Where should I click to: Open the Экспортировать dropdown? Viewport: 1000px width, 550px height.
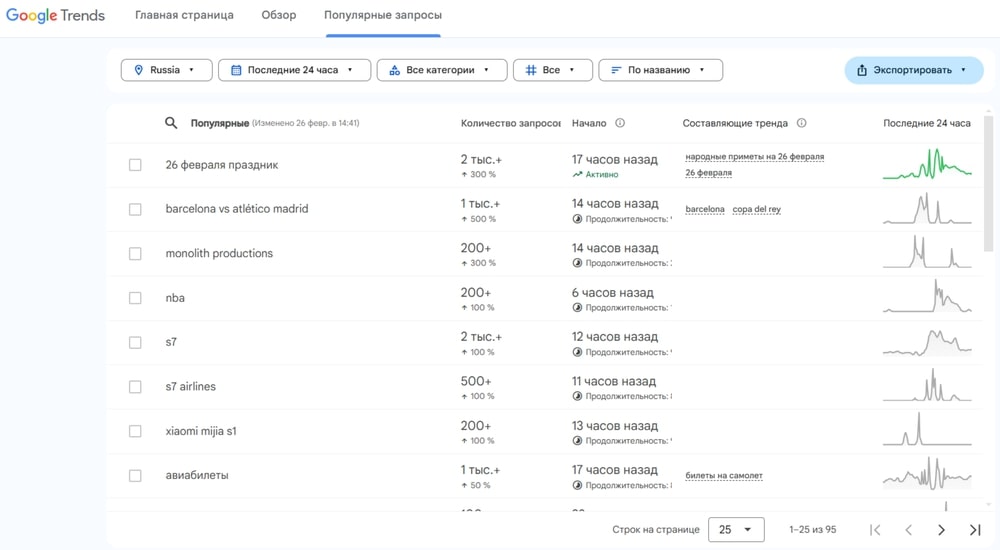tap(914, 70)
